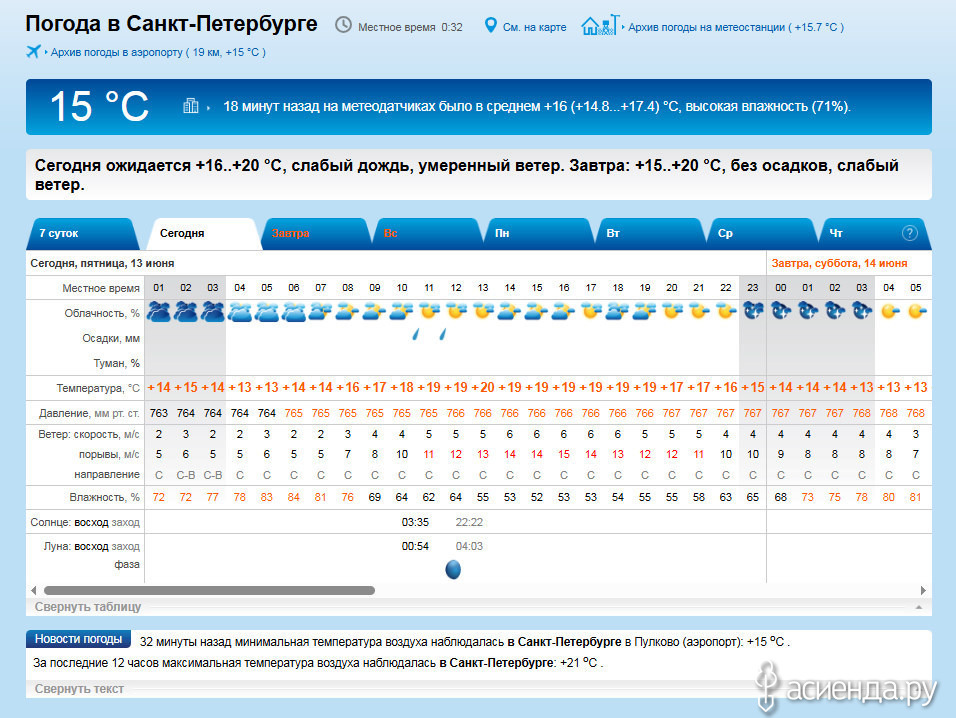This screenshot has height=718, width=956.
Task: Open См. на карте link
Action: (x=534, y=27)
